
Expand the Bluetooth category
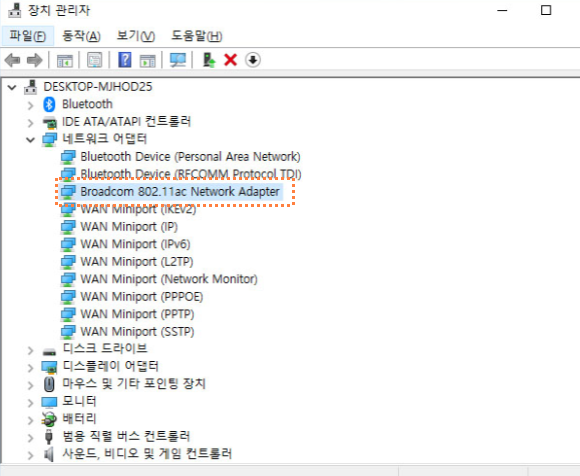(30, 105)
